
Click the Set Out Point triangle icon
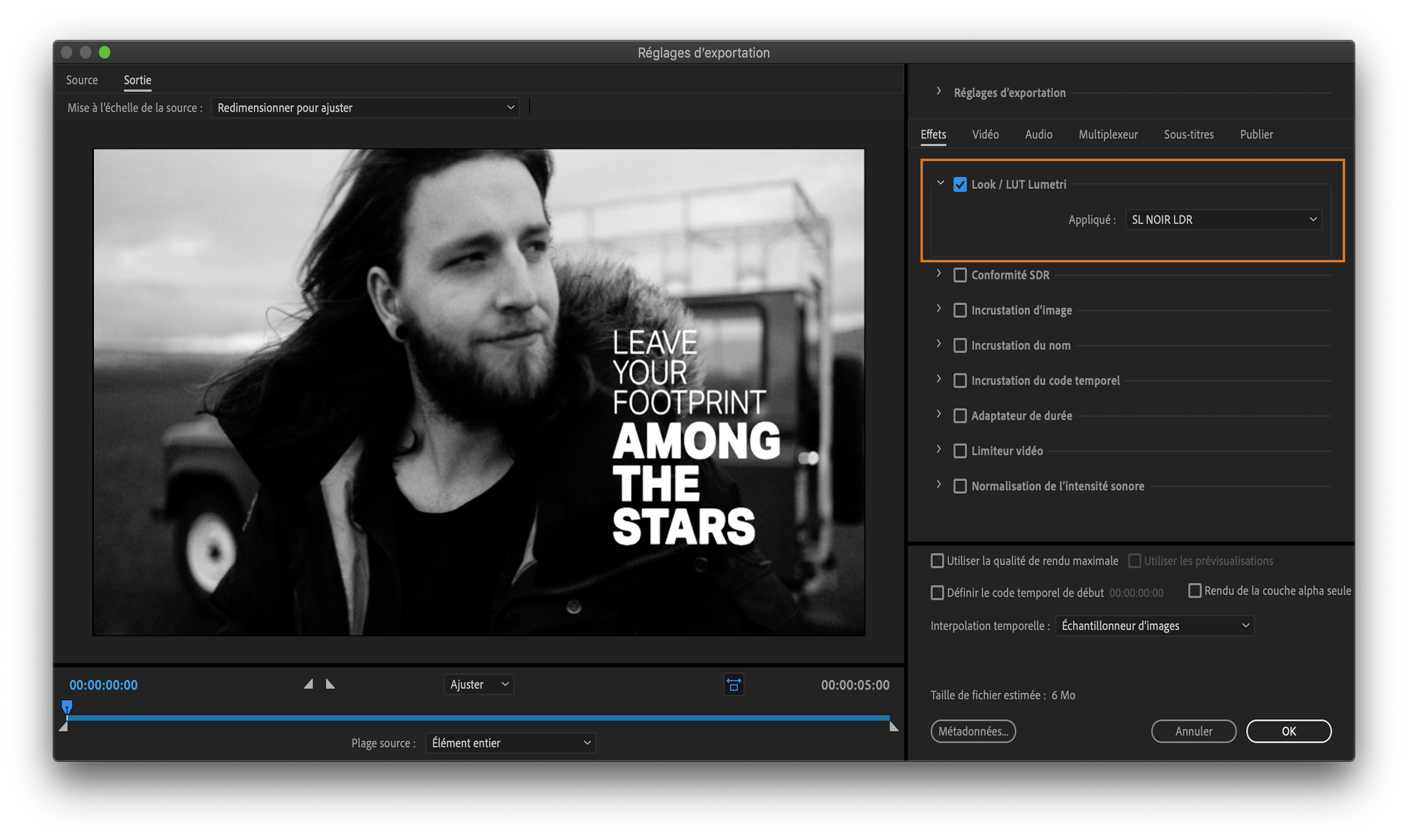point(331,684)
